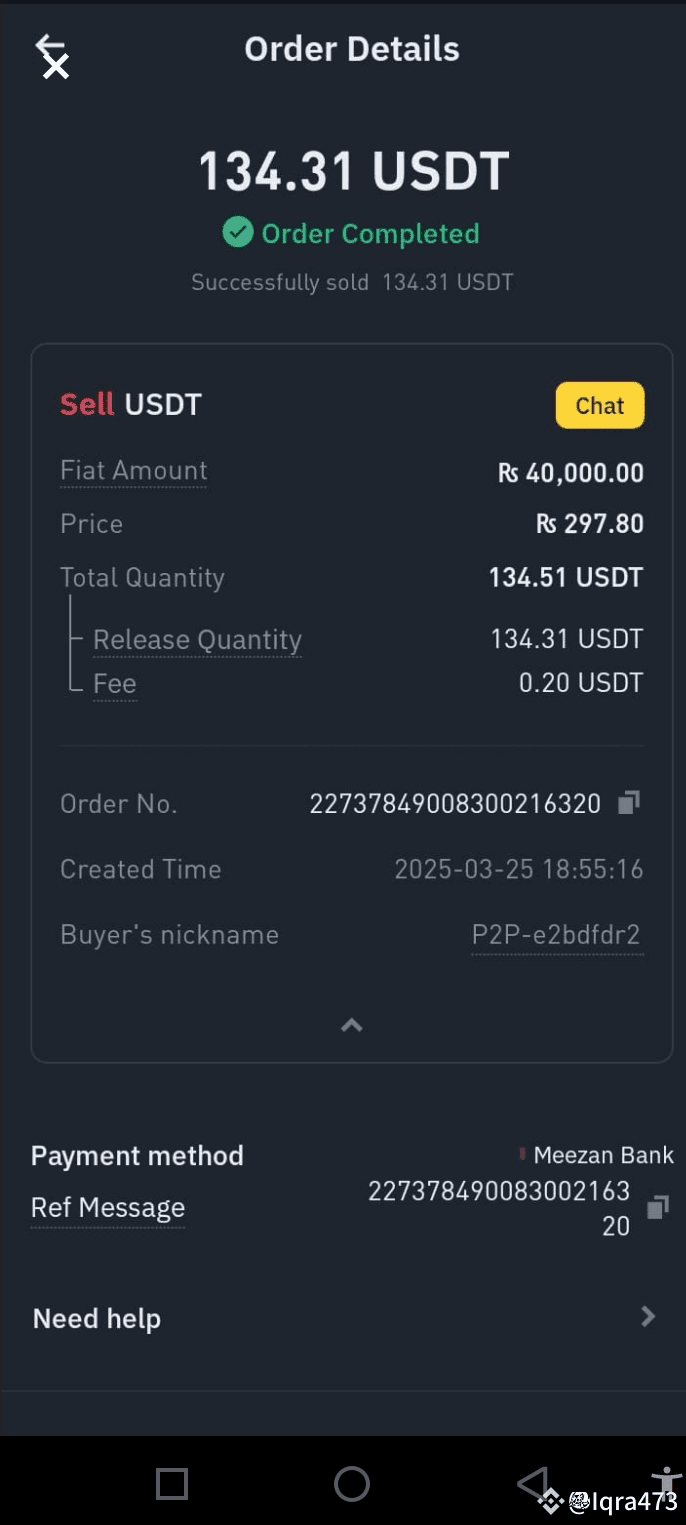Tap Android back triangle icon
The width and height of the screenshot is (686, 1525).
click(532, 1483)
